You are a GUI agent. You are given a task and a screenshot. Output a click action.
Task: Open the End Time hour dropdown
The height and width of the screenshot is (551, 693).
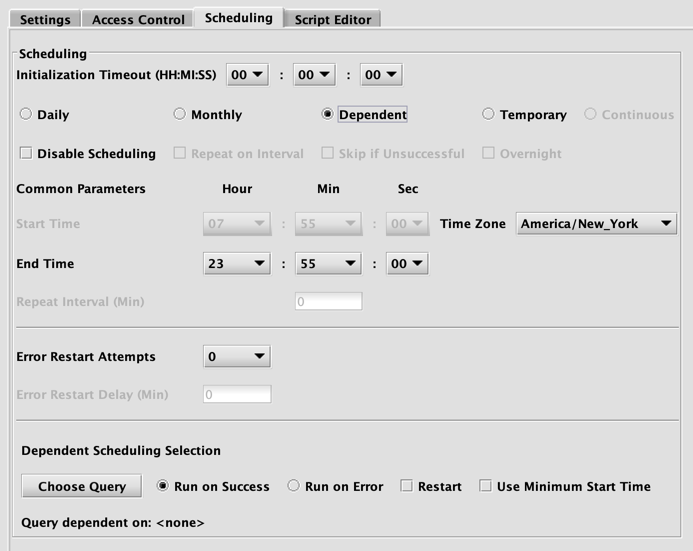point(237,264)
